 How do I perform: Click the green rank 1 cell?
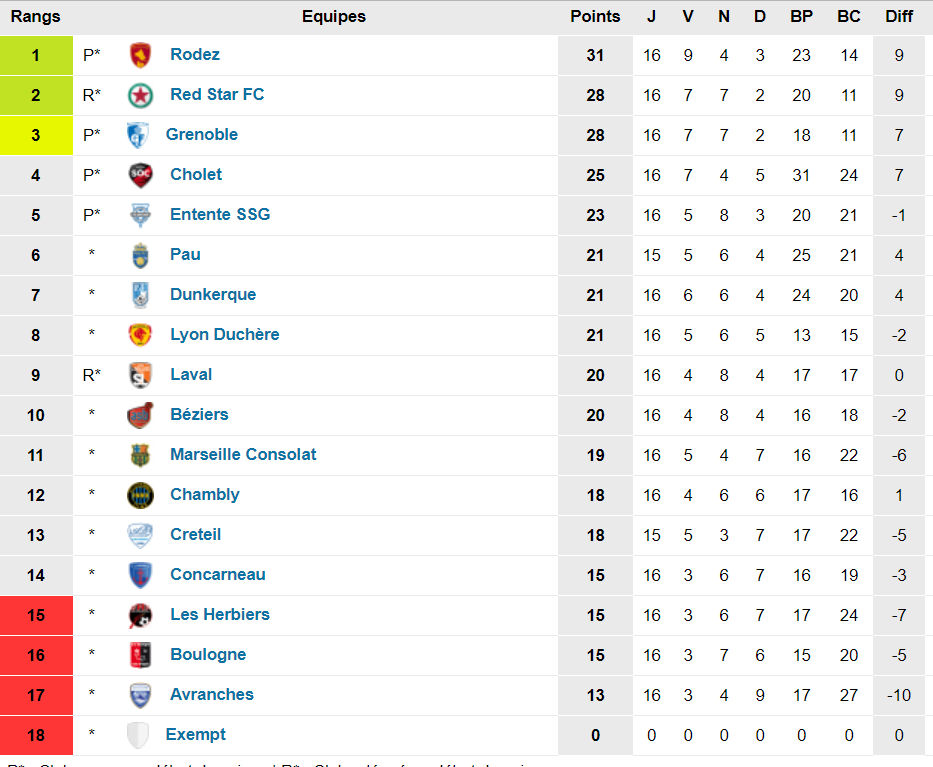pos(36,55)
